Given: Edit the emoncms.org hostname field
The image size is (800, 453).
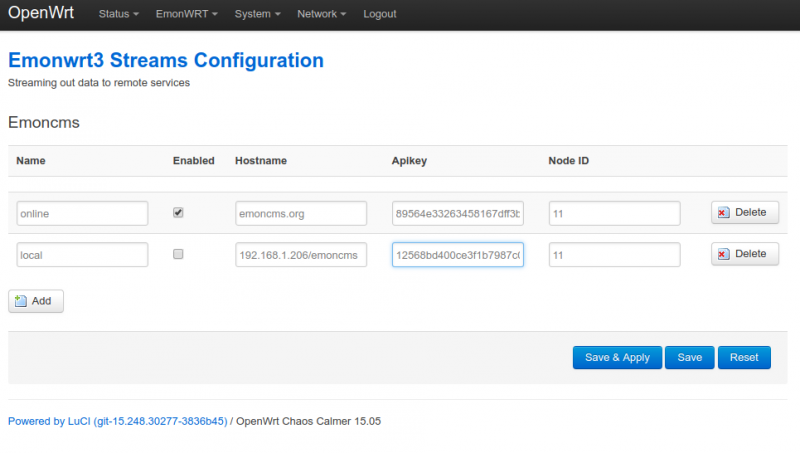Looking at the screenshot, I should tap(301, 213).
